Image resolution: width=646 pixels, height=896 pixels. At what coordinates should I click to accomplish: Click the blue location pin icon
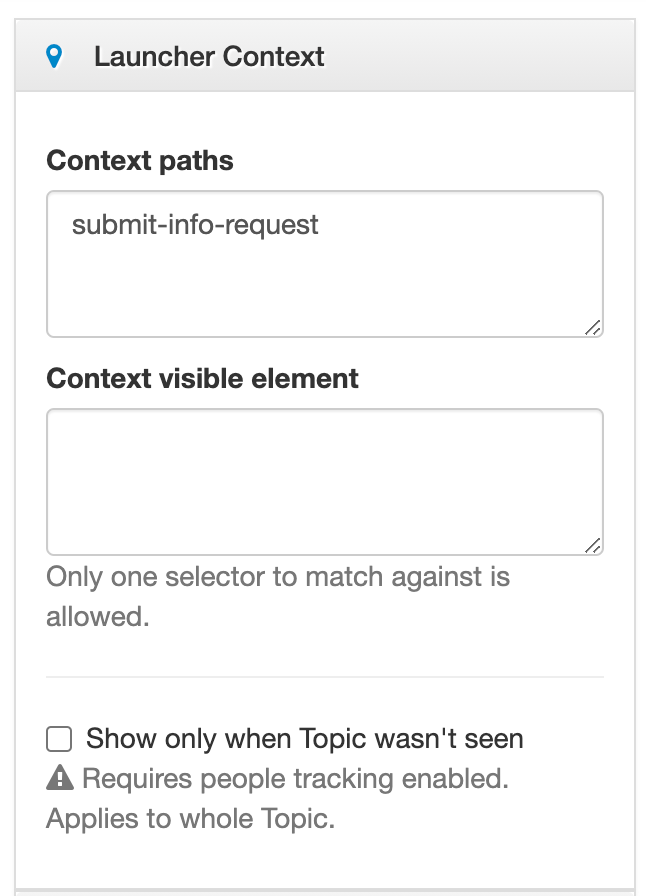point(54,57)
